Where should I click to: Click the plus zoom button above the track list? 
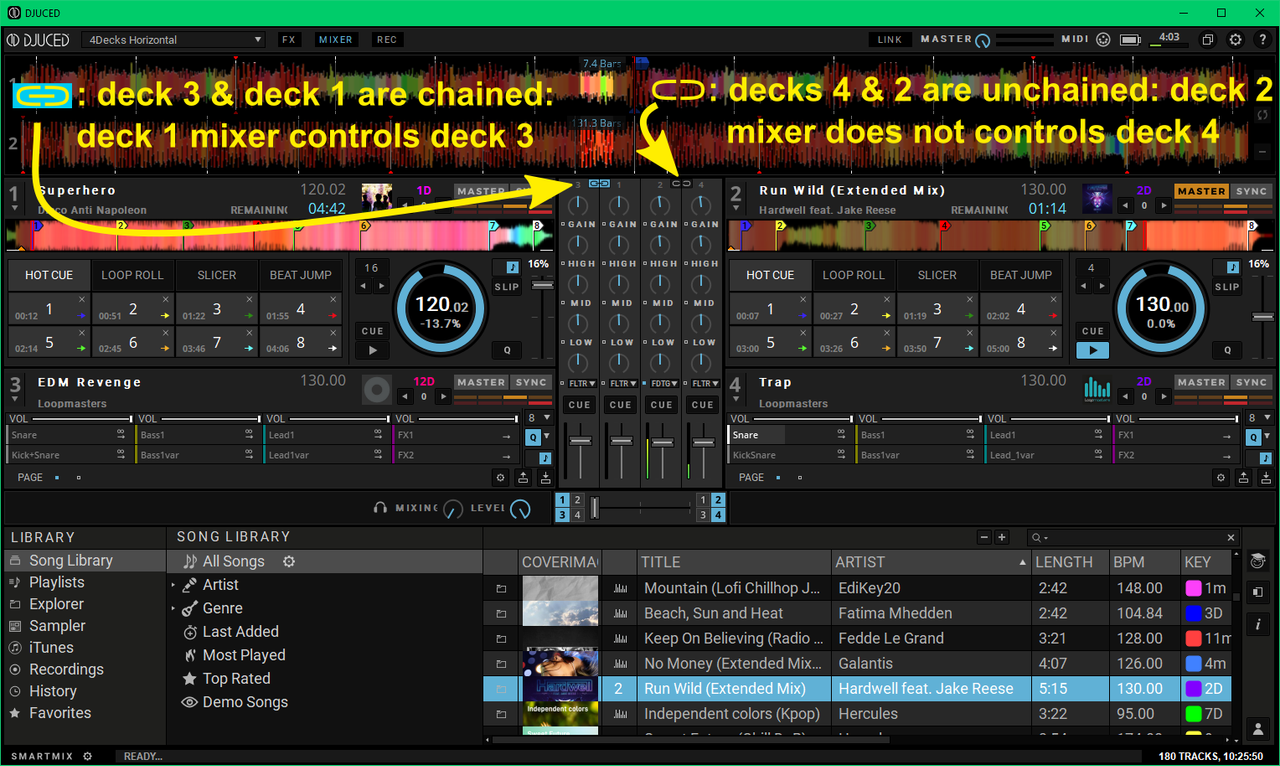tap(1002, 538)
